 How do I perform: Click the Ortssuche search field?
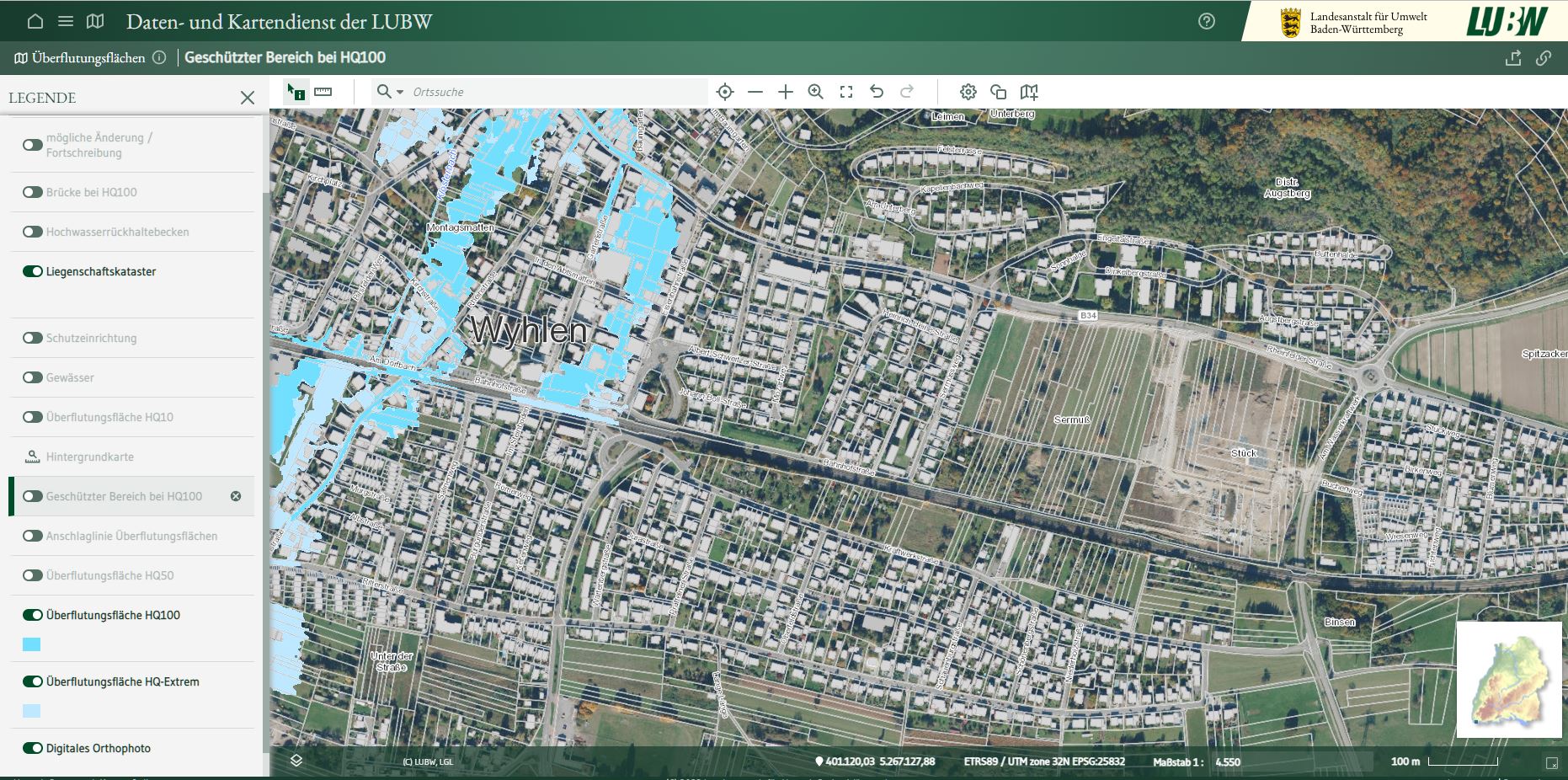(x=556, y=92)
